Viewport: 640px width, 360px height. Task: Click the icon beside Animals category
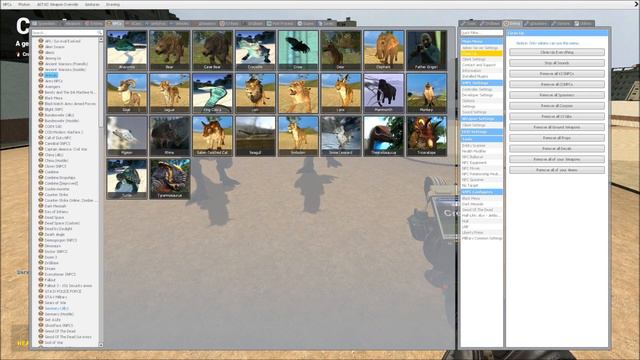coord(41,75)
